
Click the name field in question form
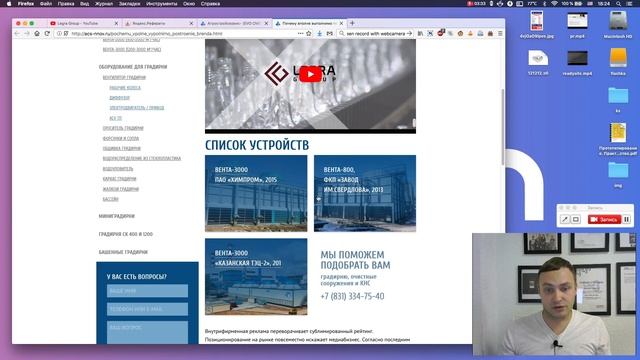[x=147, y=291]
